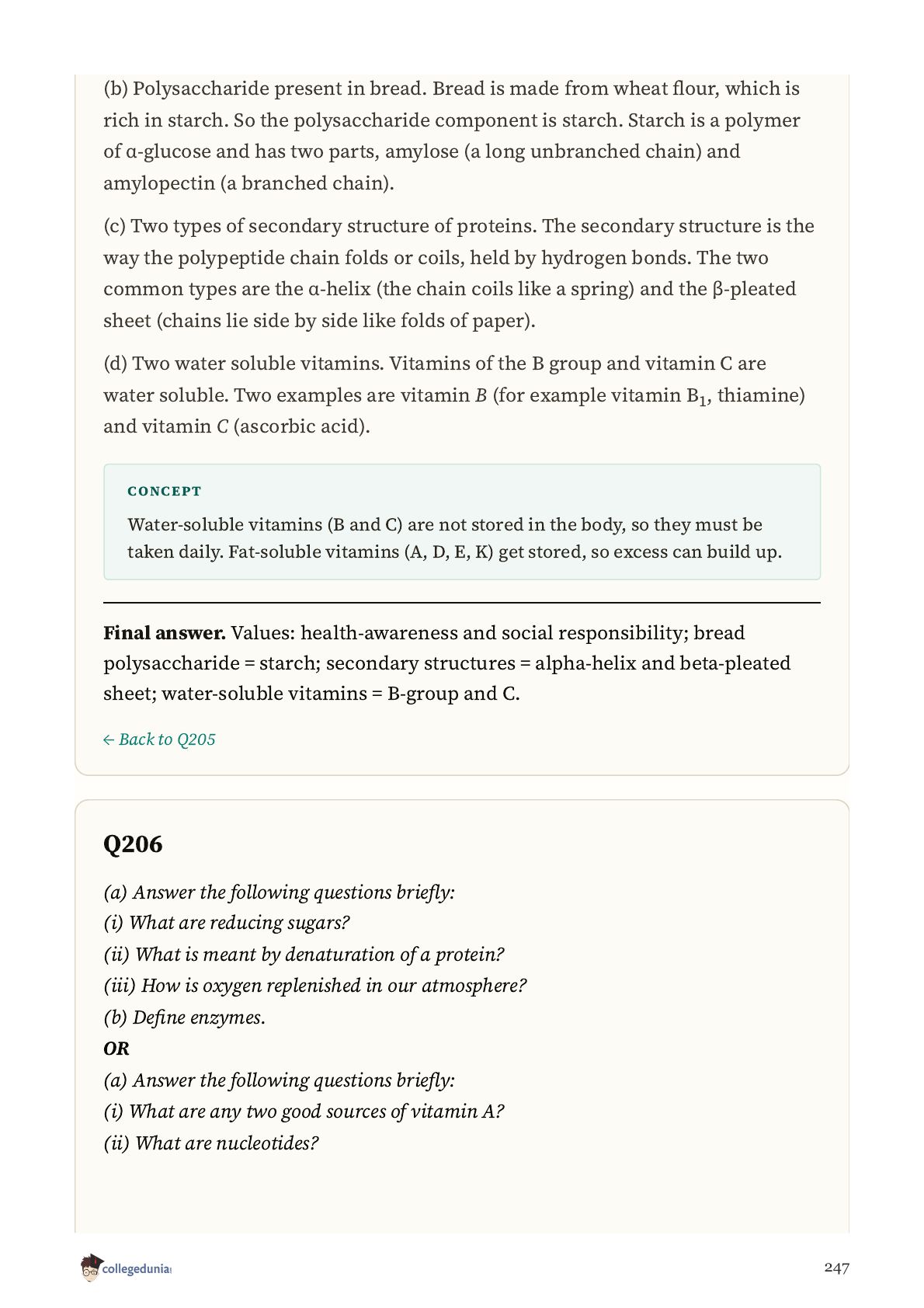Screen dimensions: 924x1308
Task: Click paragraph (b) about polysaccharide in bread
Action: click(452, 136)
